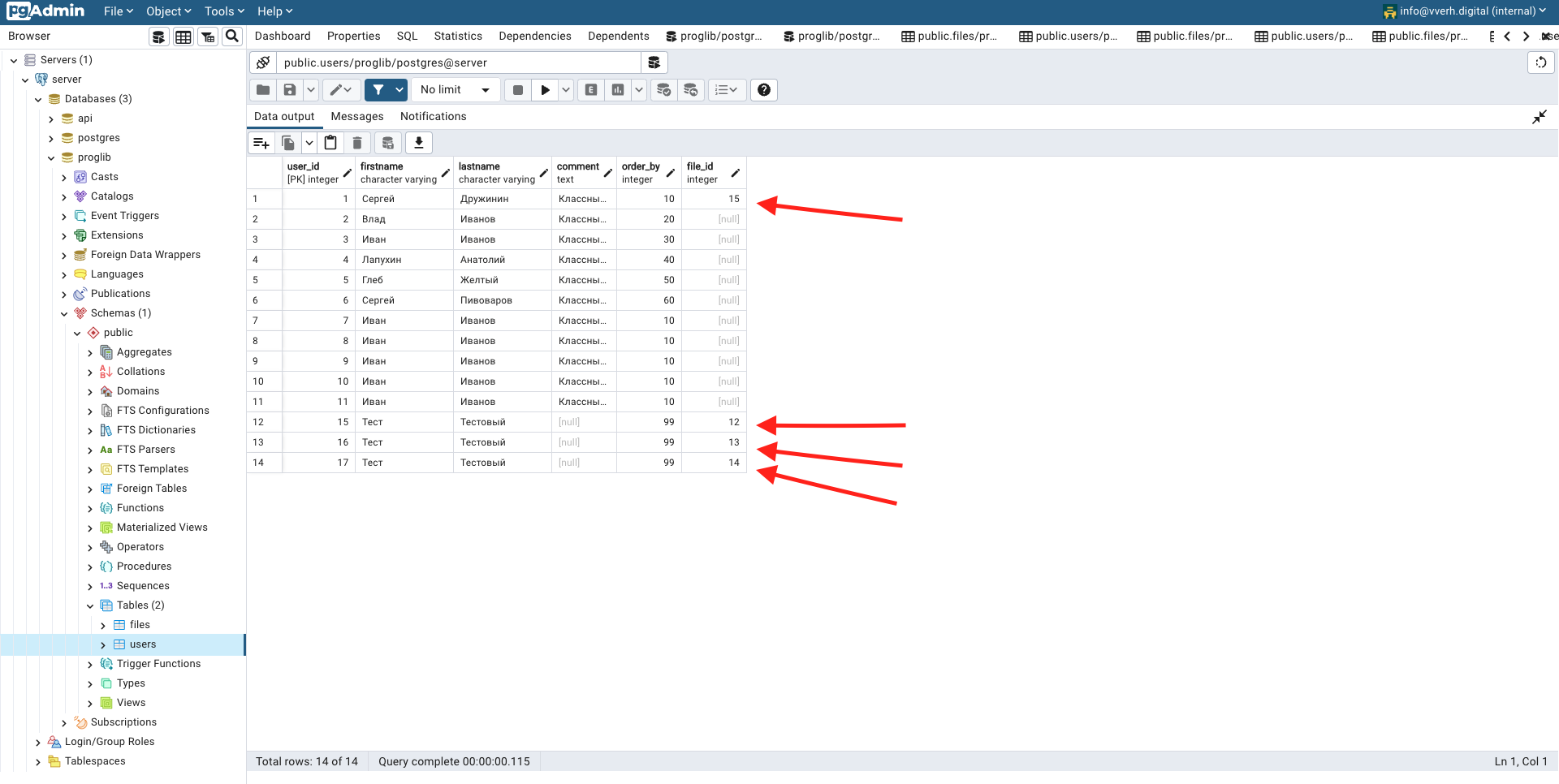Viewport: 1559px width, 784px height.
Task: Open the File menu
Action: 118,11
